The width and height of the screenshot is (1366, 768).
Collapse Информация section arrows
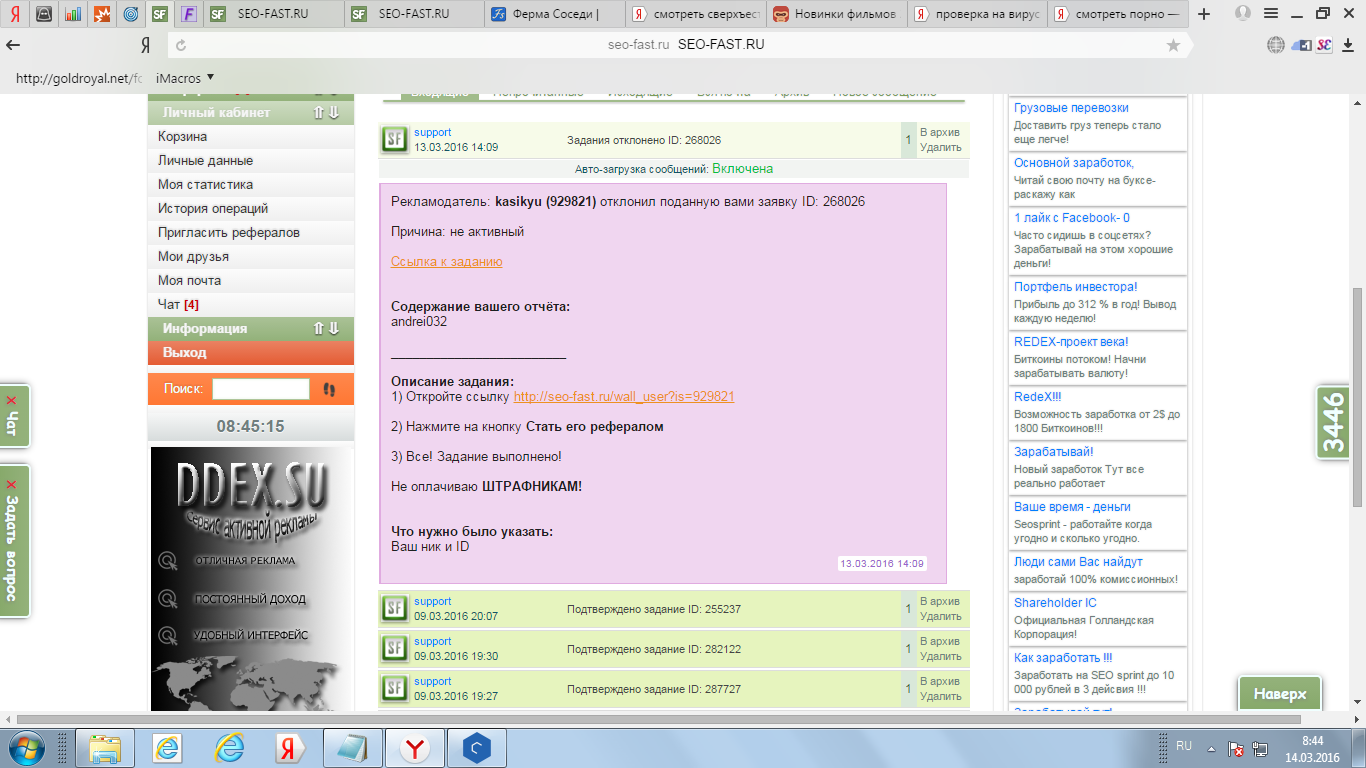coord(326,329)
